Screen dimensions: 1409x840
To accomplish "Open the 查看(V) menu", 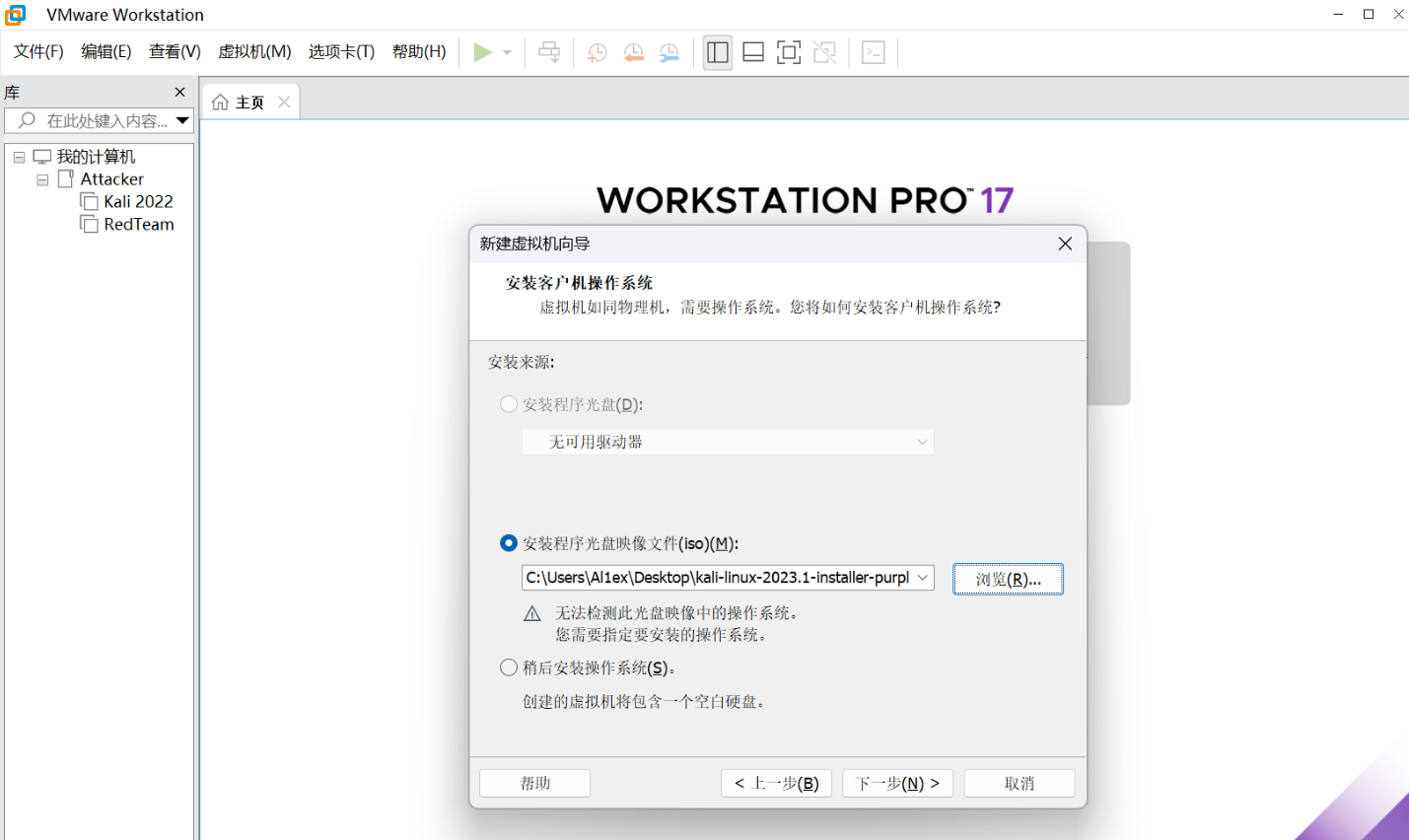I will [175, 51].
